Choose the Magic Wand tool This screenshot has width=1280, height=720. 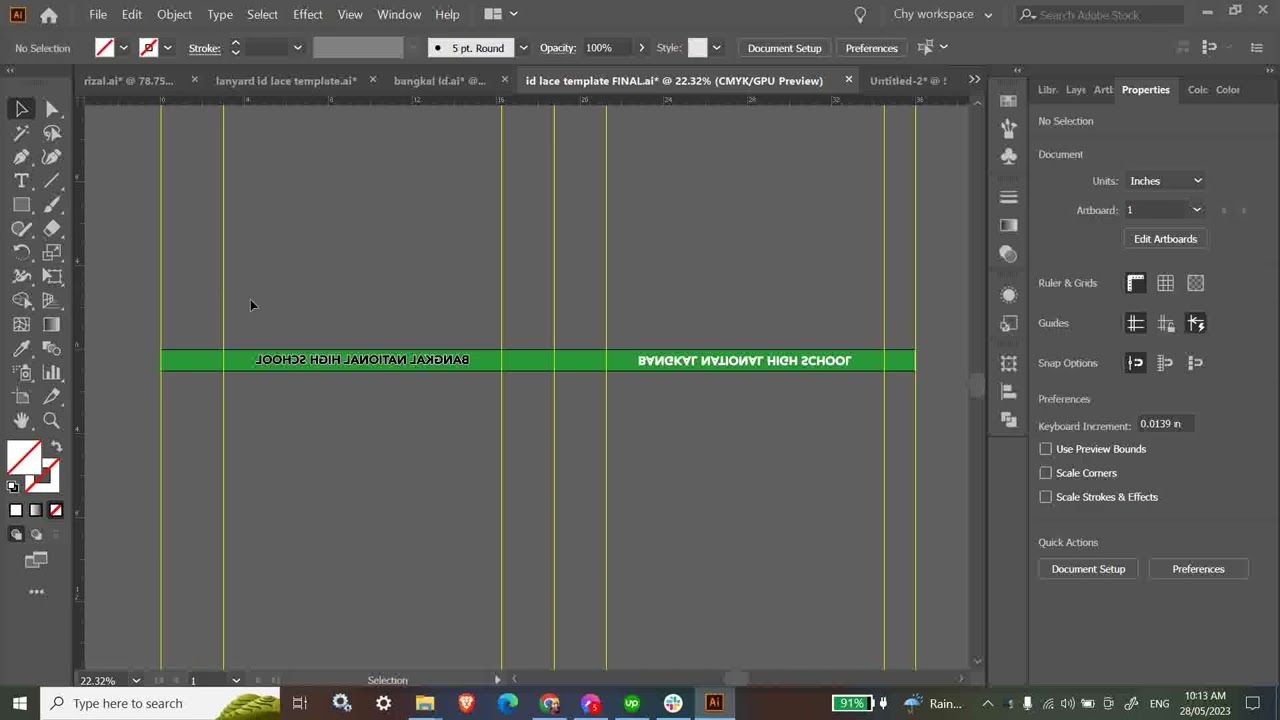tap(21, 133)
